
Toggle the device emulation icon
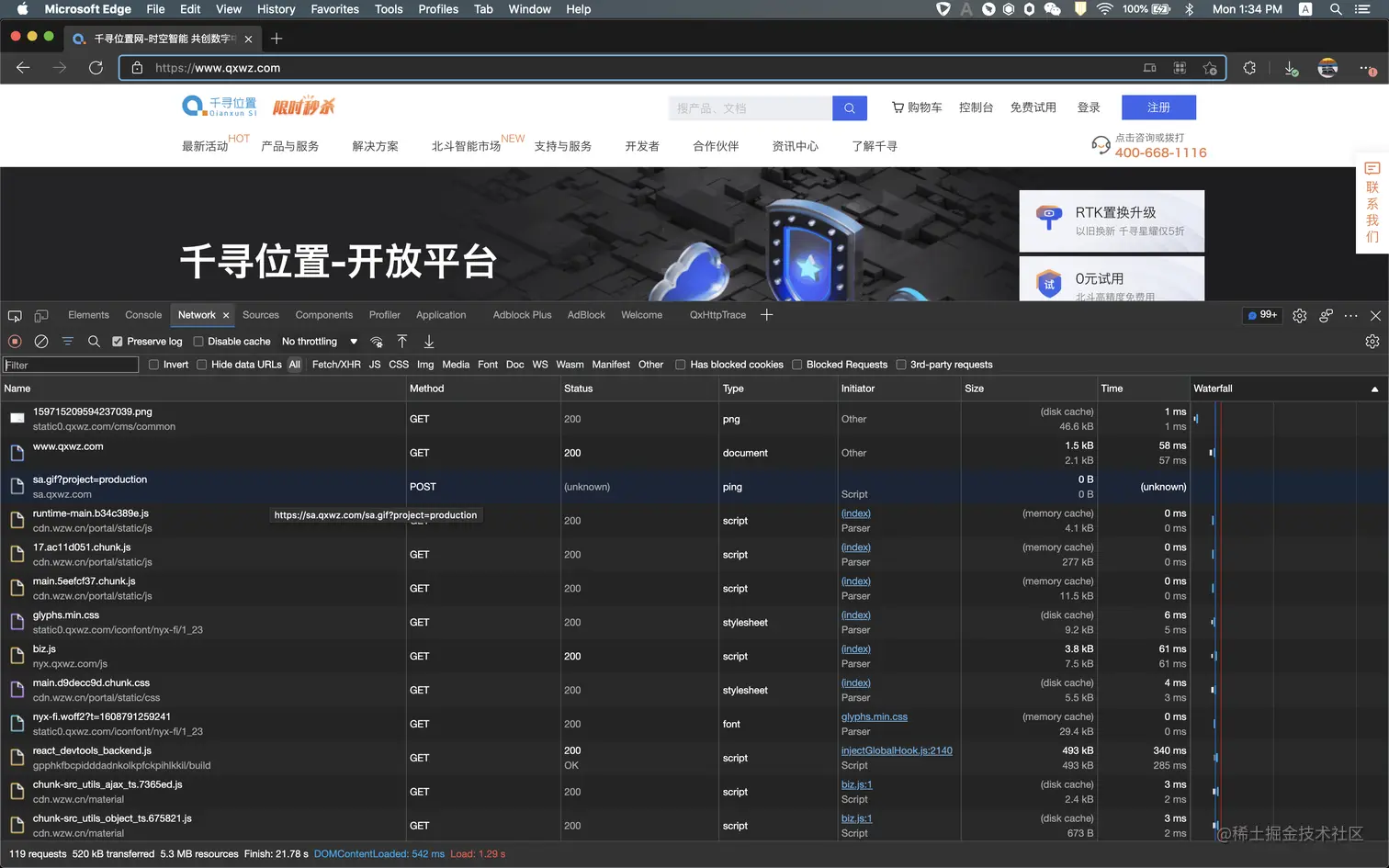[x=41, y=315]
